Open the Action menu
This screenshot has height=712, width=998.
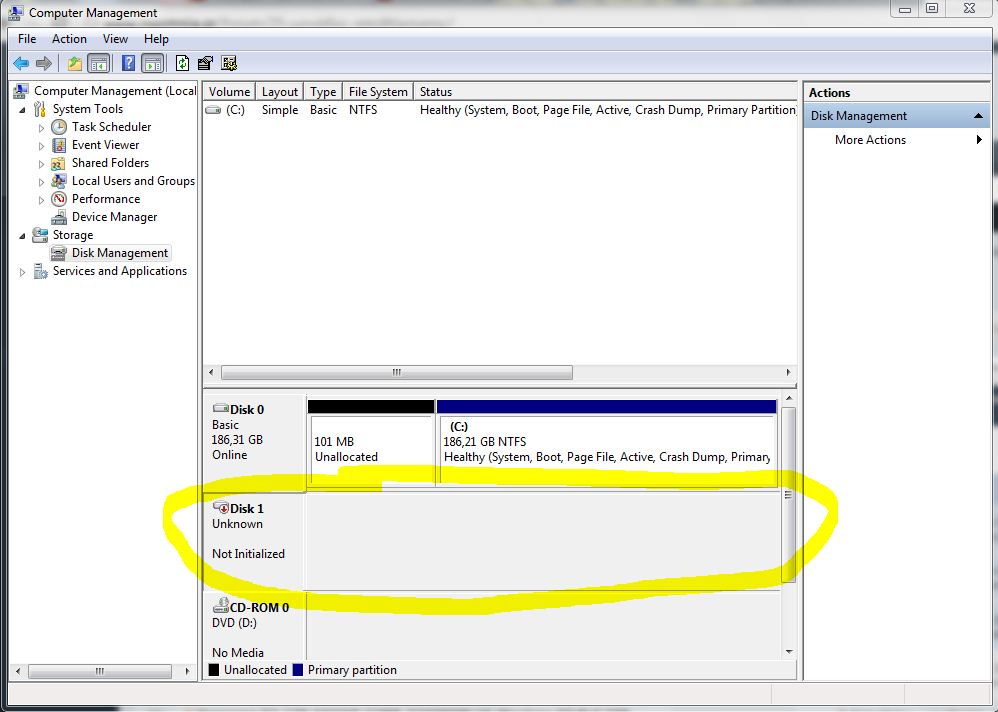coord(69,39)
